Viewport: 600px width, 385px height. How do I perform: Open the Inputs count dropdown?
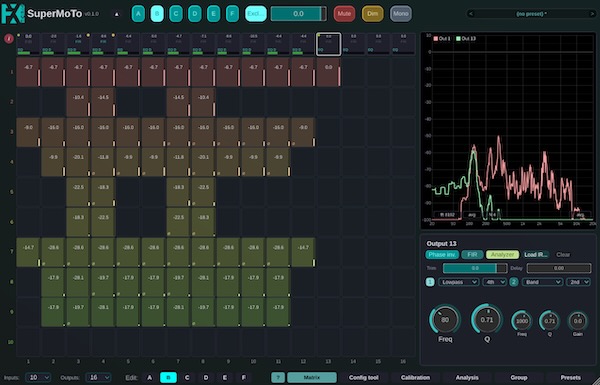38,378
